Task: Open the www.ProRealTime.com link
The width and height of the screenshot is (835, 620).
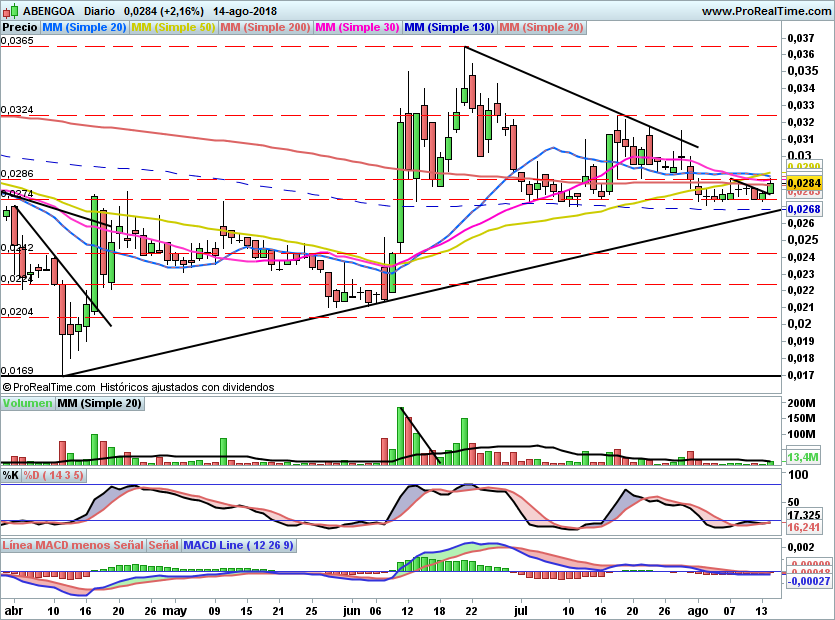Action: point(766,11)
